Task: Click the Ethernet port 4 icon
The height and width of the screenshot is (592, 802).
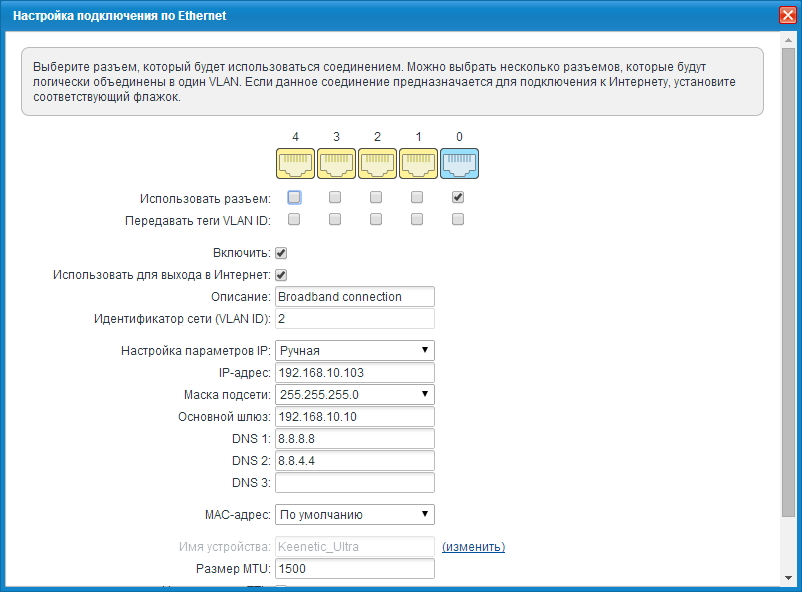Action: tap(294, 163)
